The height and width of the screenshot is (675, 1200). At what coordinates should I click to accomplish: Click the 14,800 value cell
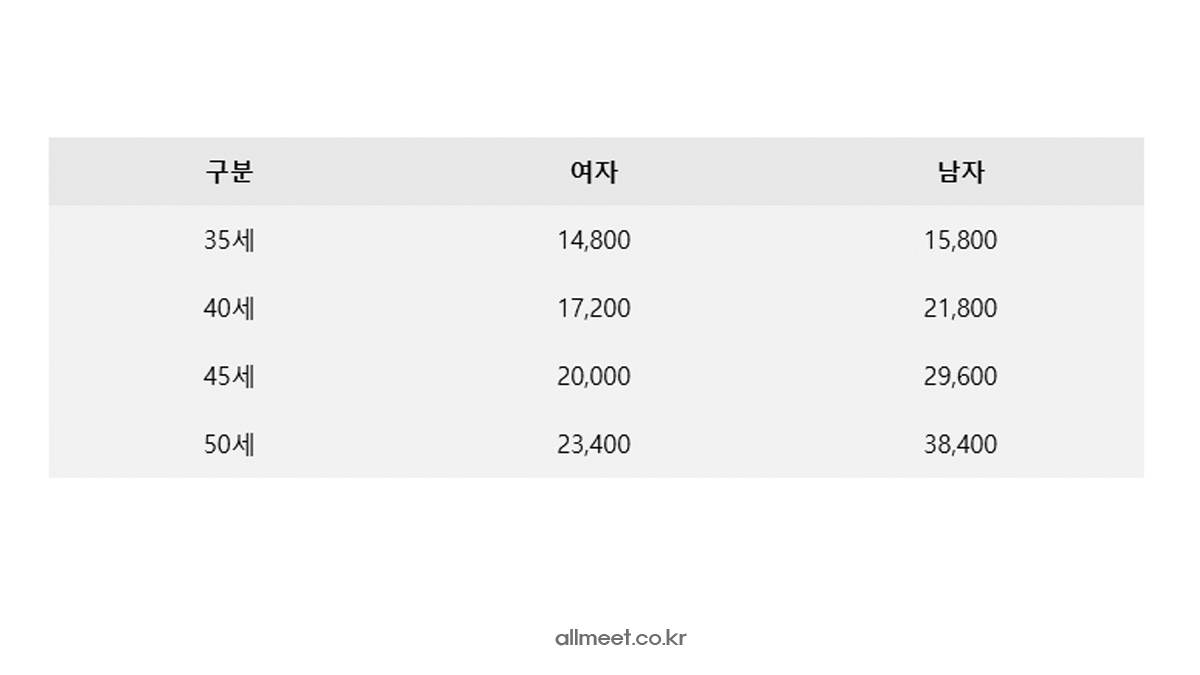point(594,240)
